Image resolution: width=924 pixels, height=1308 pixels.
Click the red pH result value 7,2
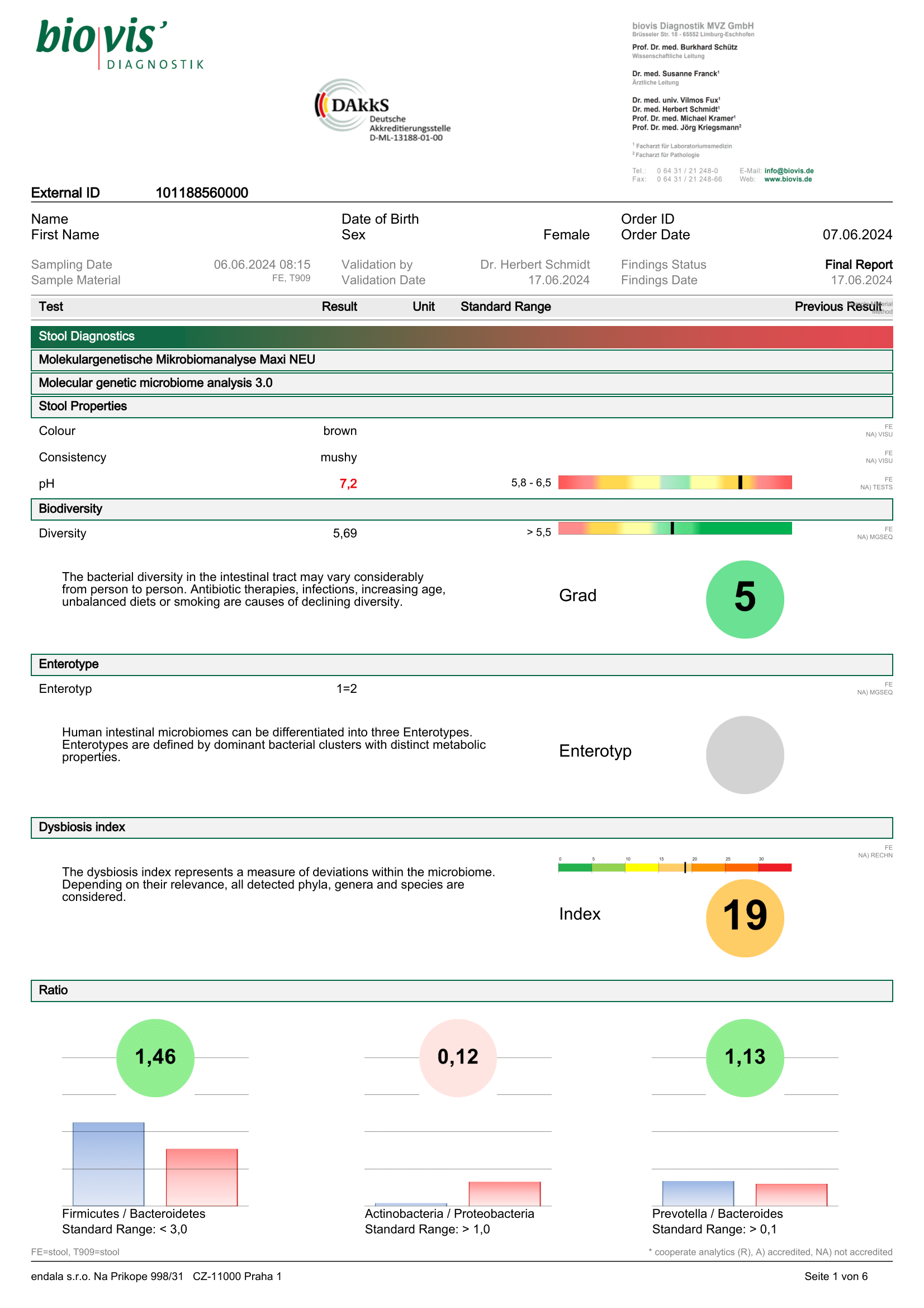[x=348, y=484]
